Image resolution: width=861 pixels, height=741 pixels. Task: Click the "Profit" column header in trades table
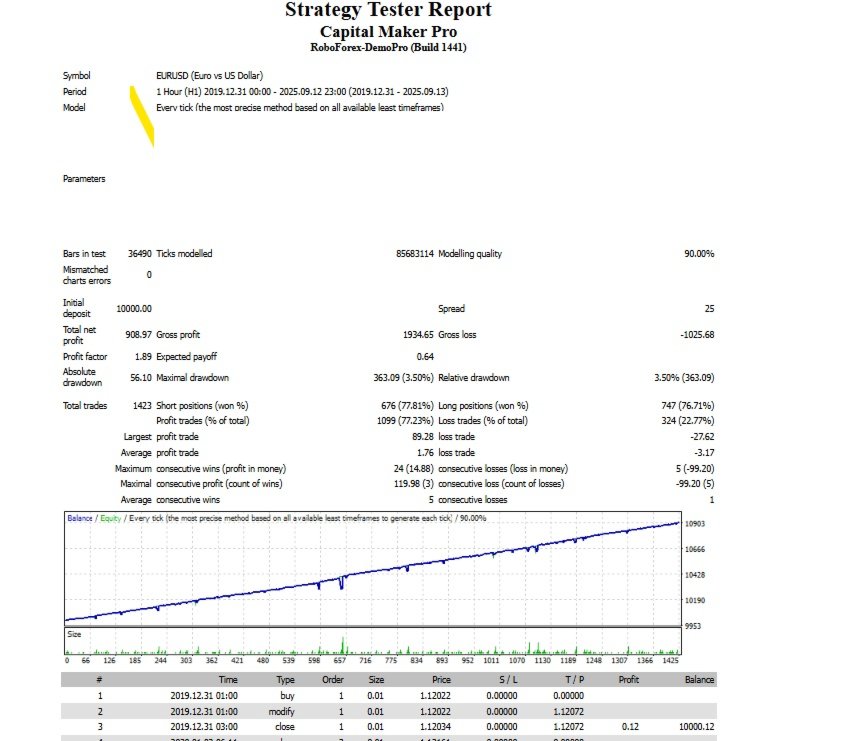(x=629, y=679)
